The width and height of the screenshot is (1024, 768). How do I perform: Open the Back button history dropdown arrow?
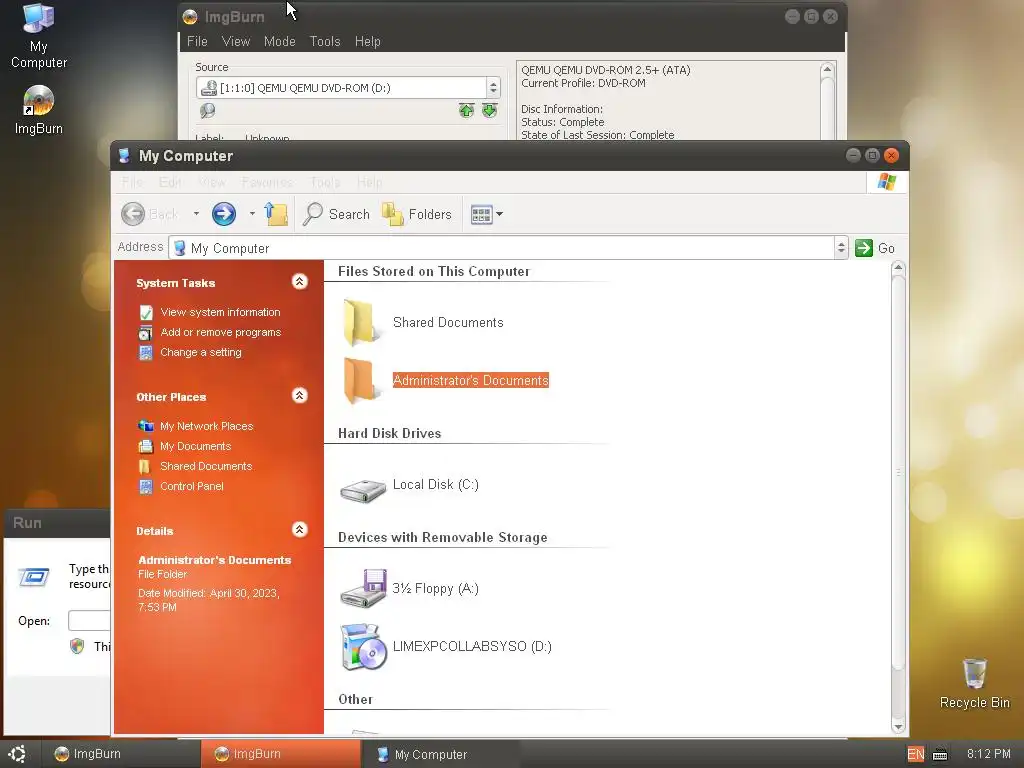(x=196, y=214)
